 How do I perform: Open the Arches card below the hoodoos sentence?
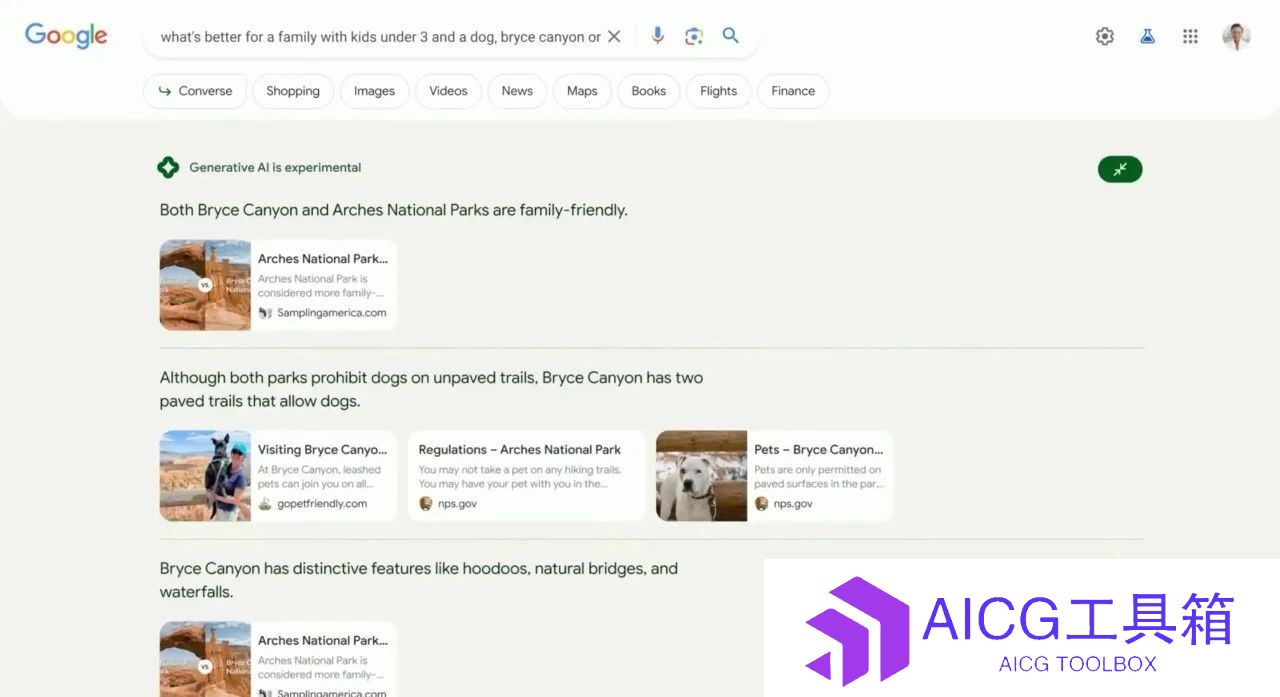278,659
